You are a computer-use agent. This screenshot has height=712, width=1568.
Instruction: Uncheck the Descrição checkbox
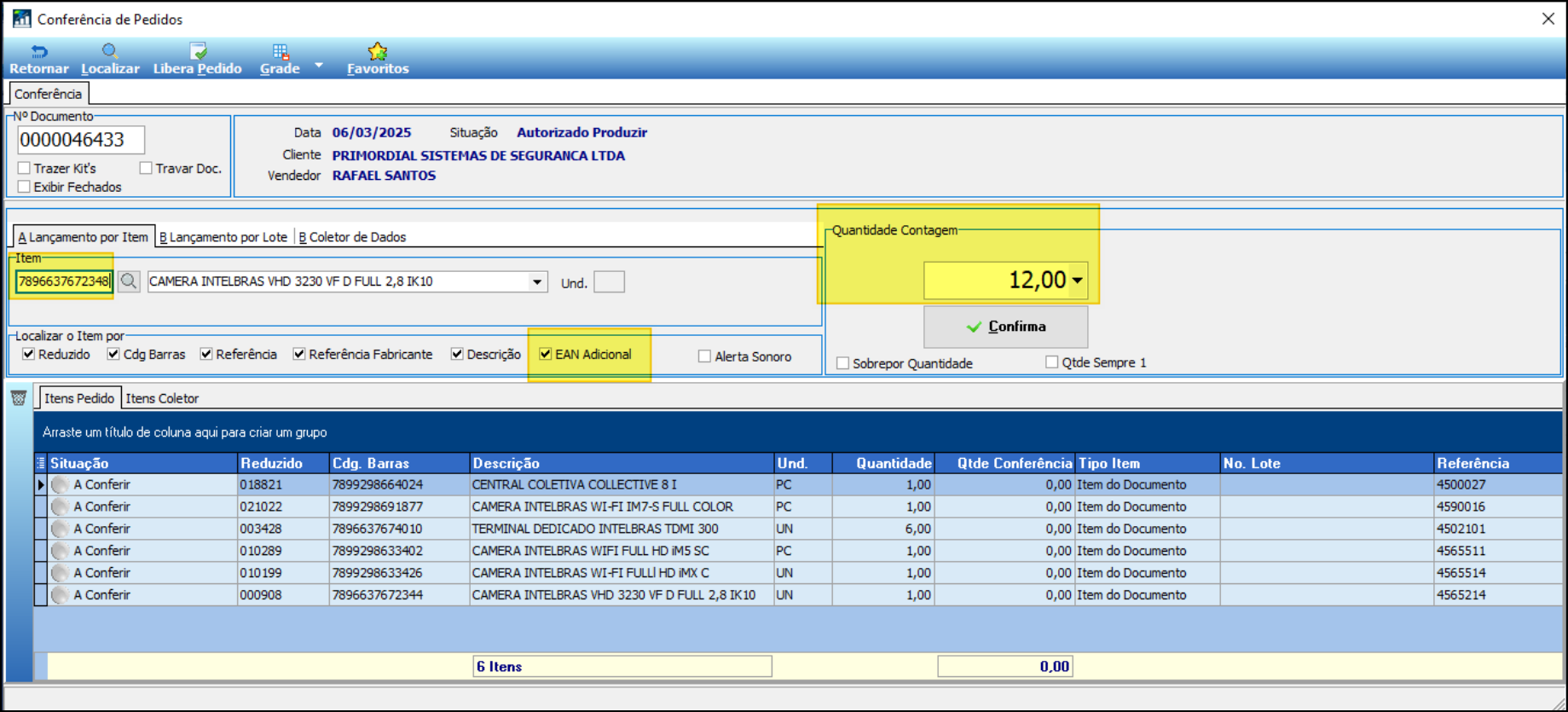457,354
